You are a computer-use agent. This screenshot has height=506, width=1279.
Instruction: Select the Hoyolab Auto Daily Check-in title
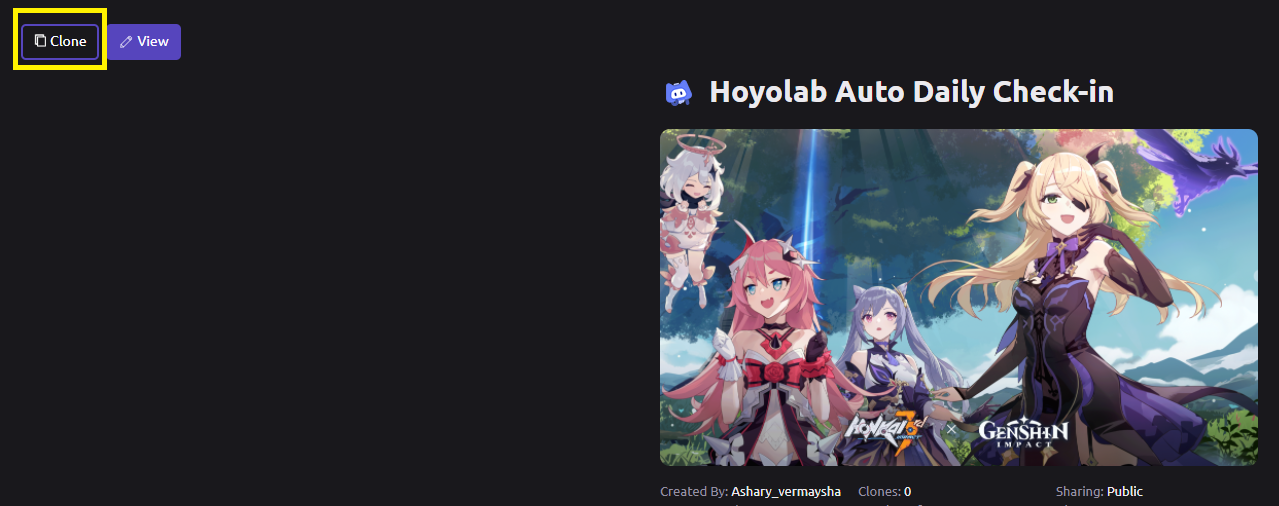[911, 92]
